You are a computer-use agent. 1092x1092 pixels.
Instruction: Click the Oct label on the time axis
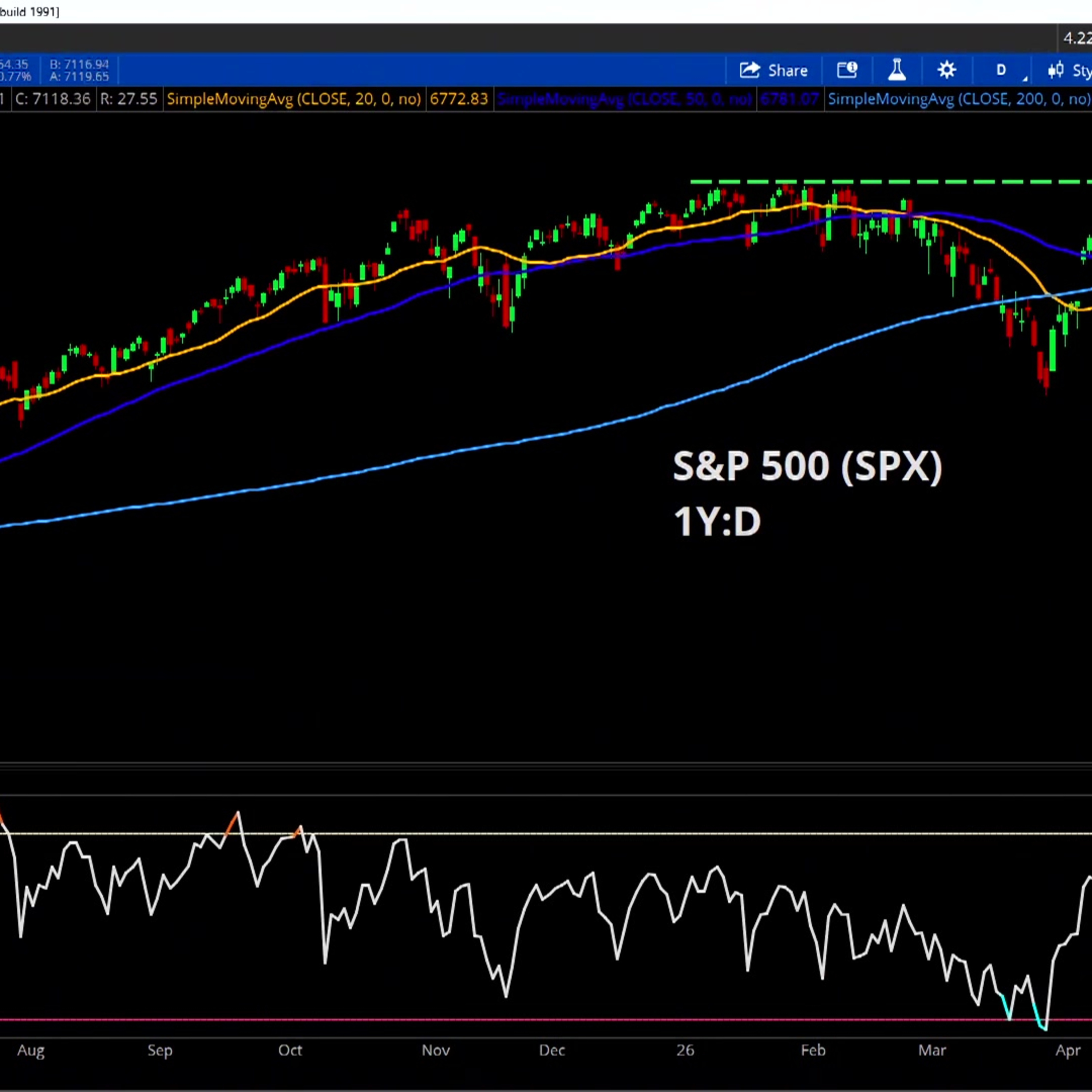coord(290,1051)
